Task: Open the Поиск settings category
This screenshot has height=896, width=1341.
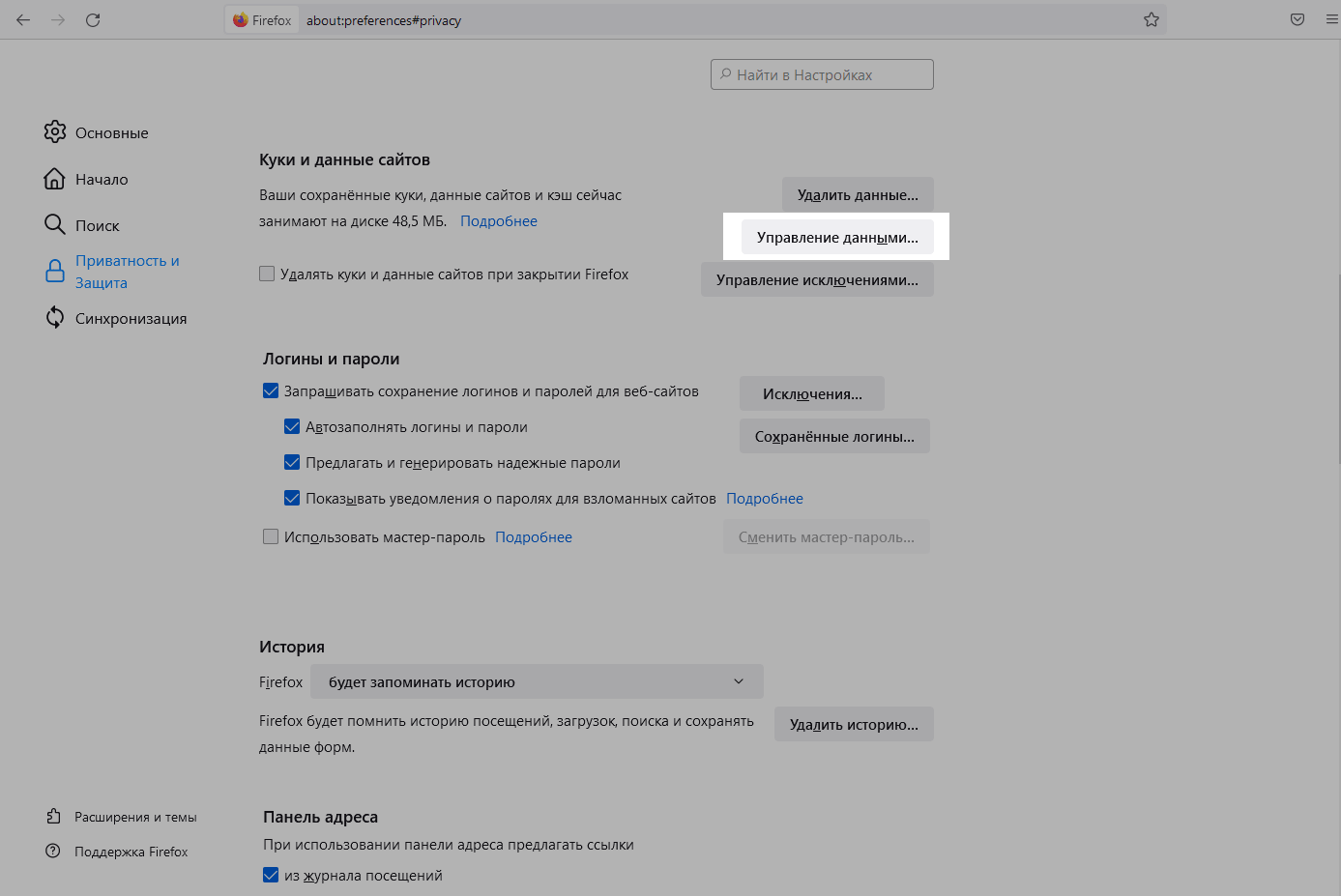Action: click(x=98, y=225)
